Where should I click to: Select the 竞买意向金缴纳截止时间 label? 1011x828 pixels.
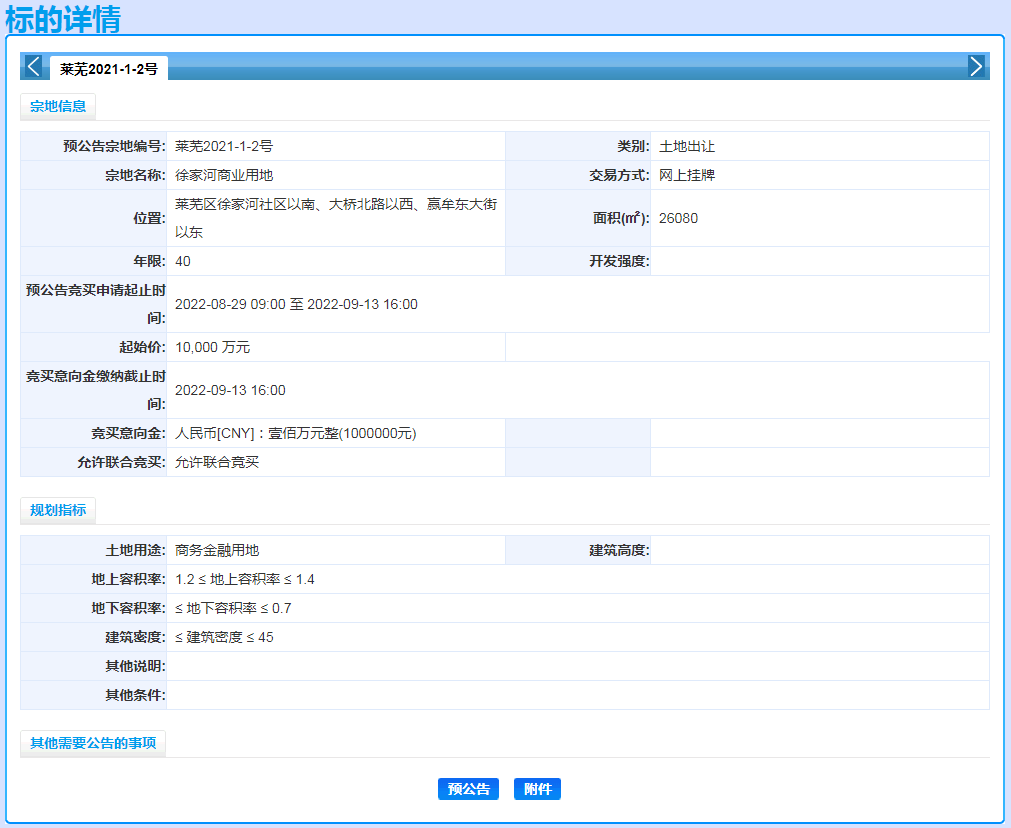click(x=95, y=390)
